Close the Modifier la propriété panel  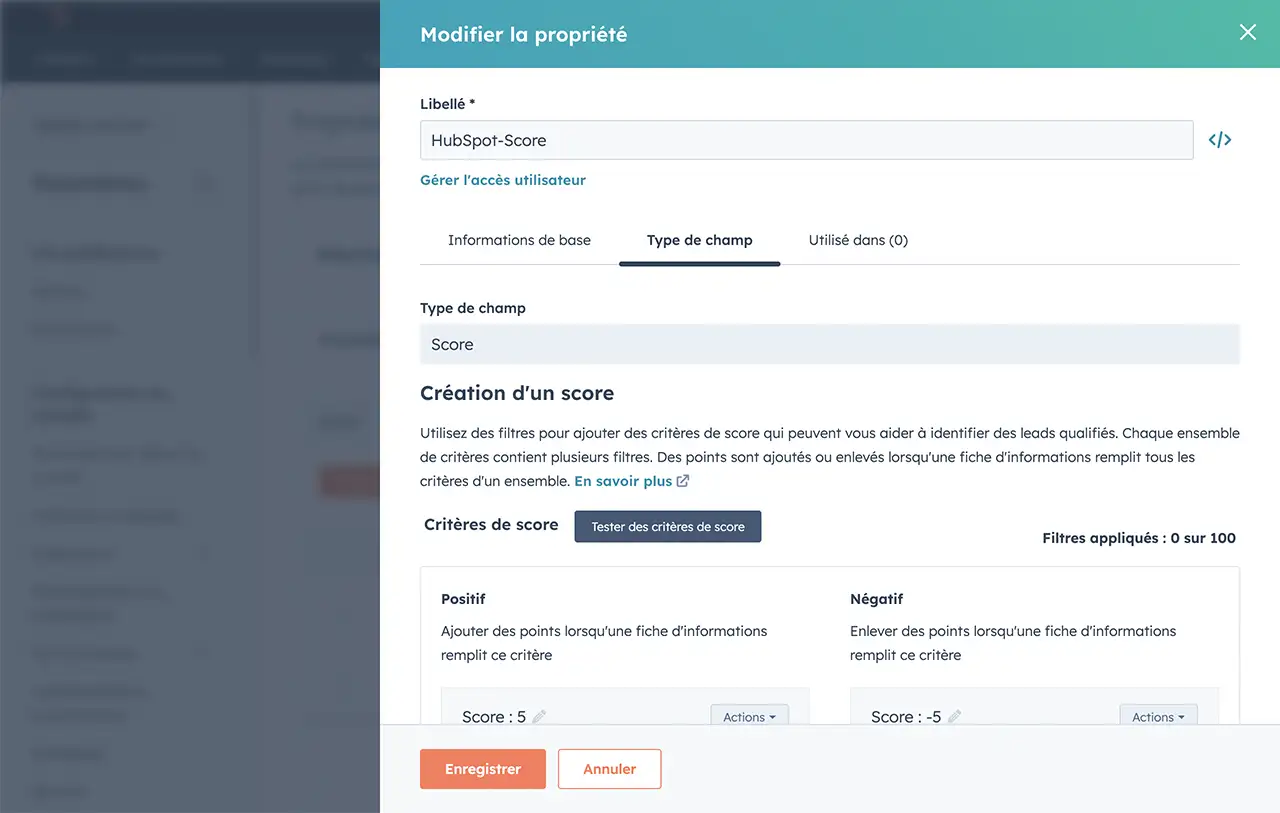pos(1247,33)
